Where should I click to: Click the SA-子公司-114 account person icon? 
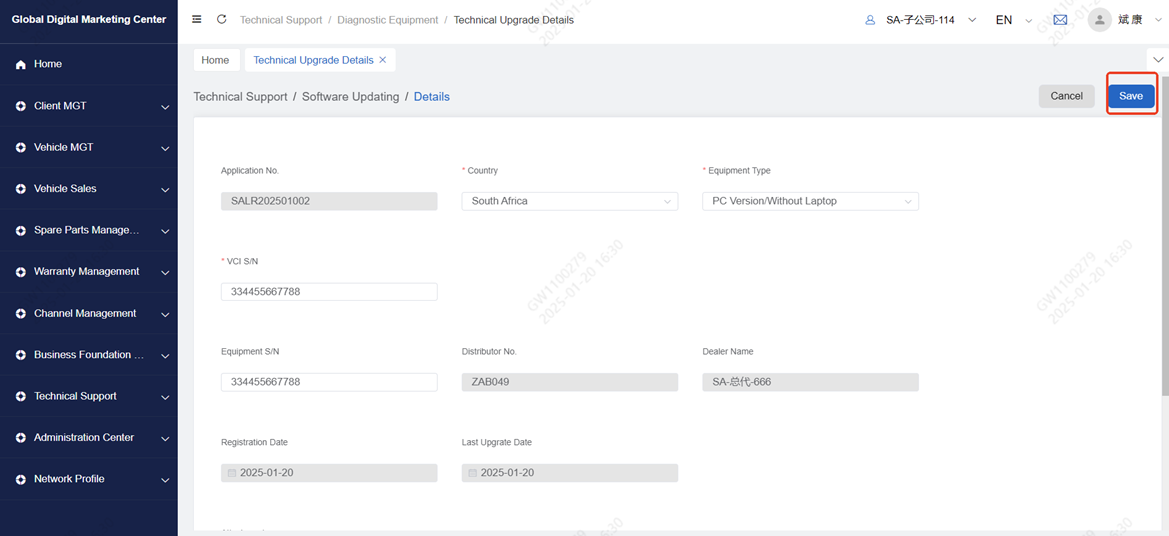click(870, 20)
